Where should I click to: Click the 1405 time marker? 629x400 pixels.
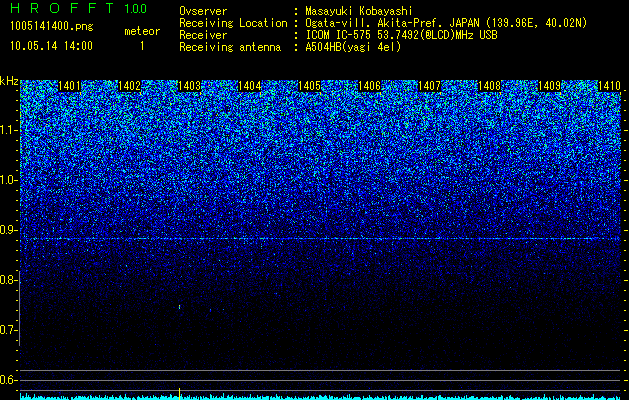pos(309,86)
